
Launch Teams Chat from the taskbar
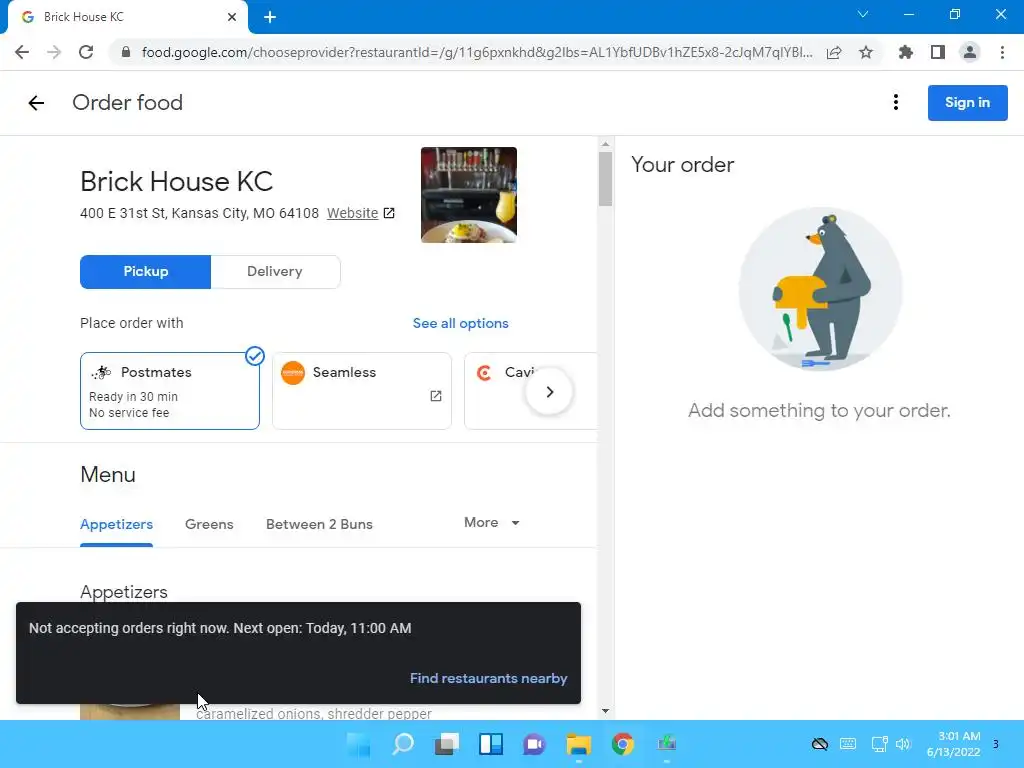coord(534,744)
